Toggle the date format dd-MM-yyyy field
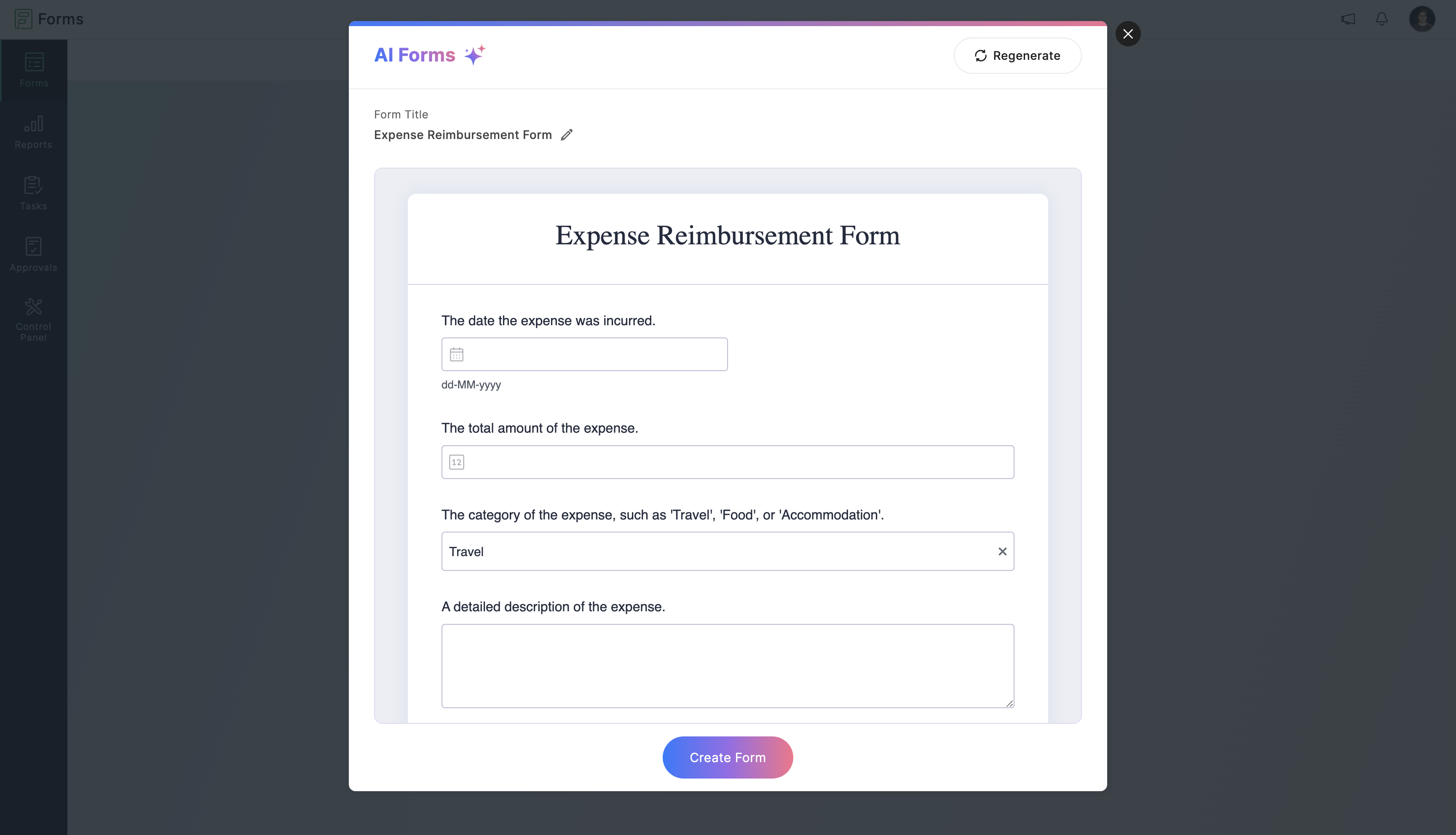1456x835 pixels. point(471,384)
